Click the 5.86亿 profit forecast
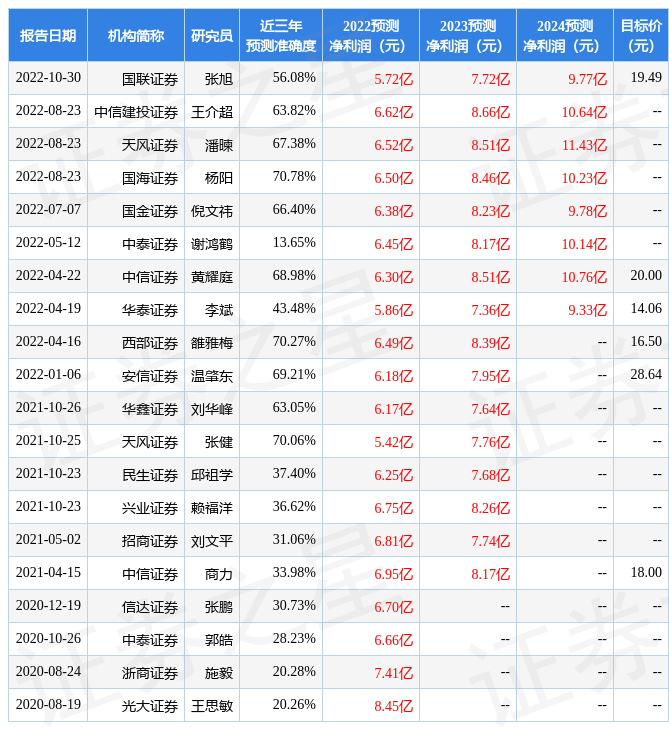 tap(393, 311)
